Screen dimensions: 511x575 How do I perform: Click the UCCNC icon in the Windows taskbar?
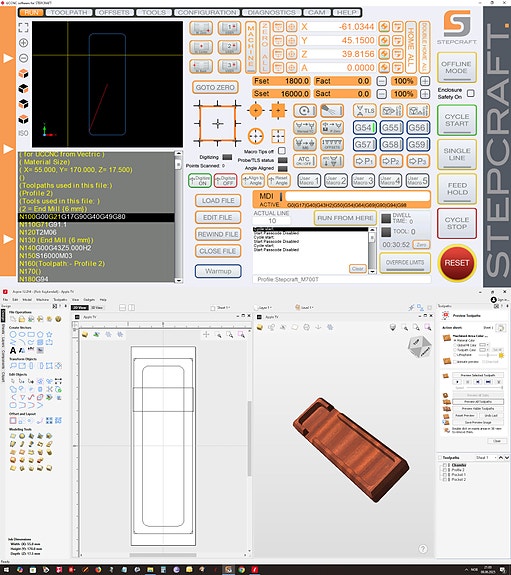coord(228,569)
